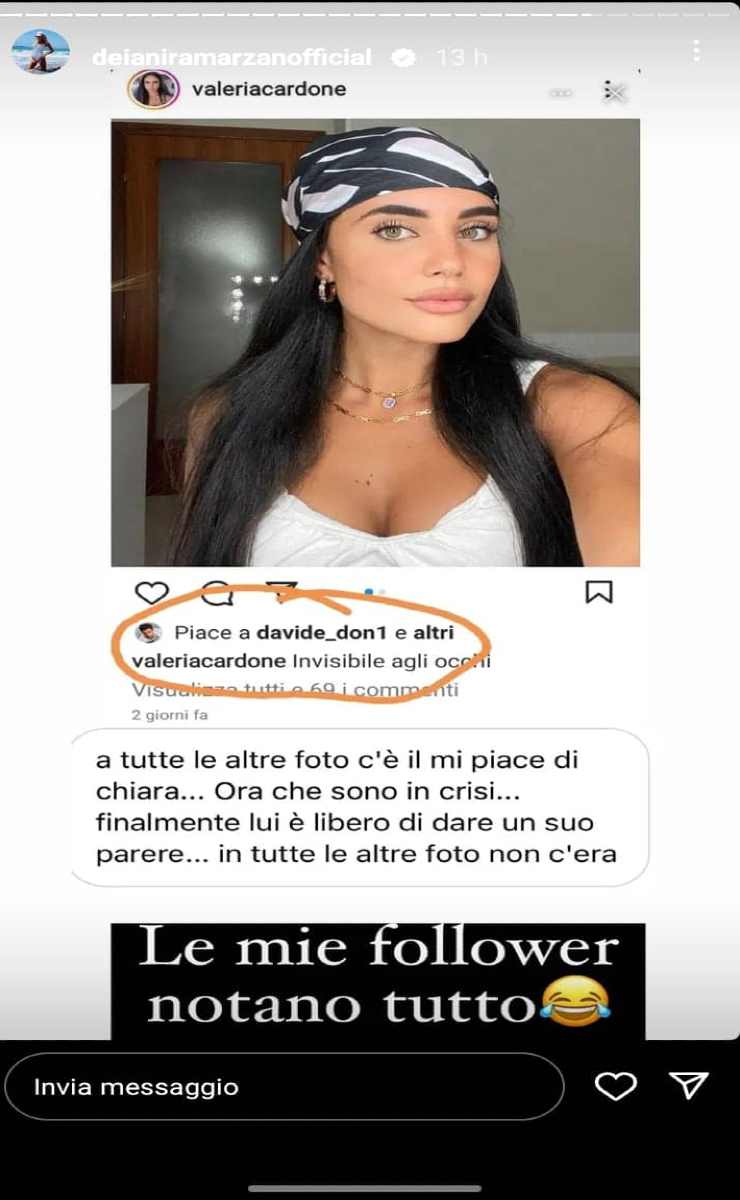Tap valeriacardone name in the caption

tap(209, 661)
